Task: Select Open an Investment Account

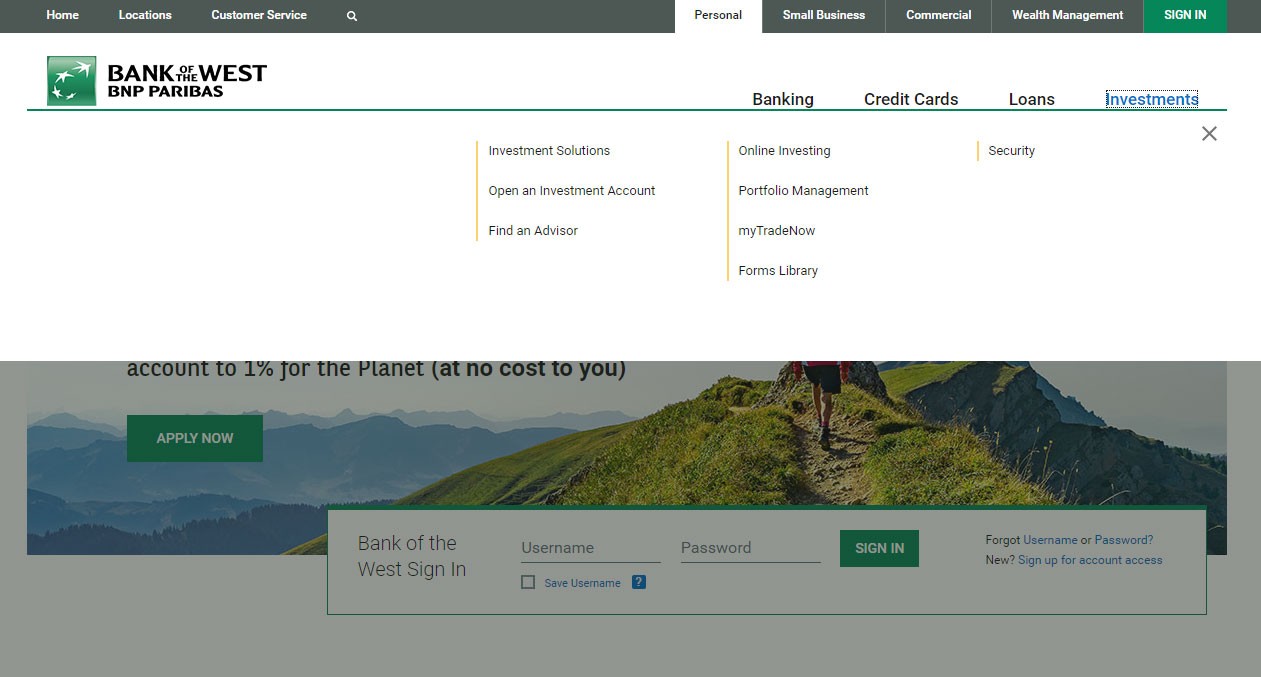Action: click(x=572, y=191)
